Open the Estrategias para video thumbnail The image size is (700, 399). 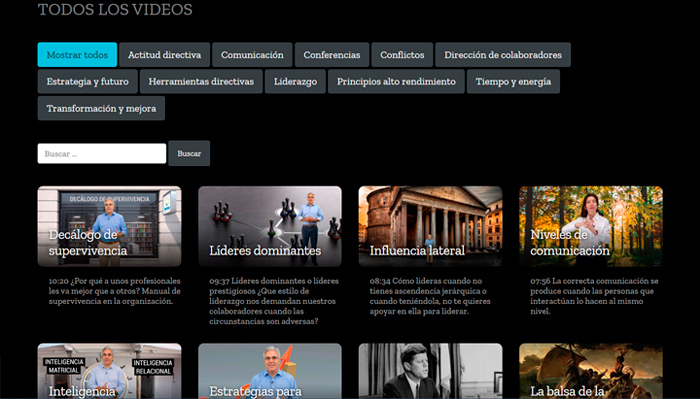pos(270,371)
